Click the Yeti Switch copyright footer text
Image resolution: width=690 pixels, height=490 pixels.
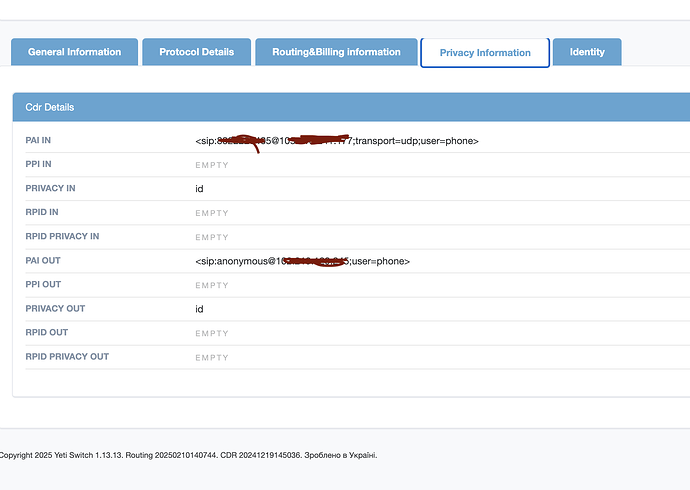click(x=188, y=455)
